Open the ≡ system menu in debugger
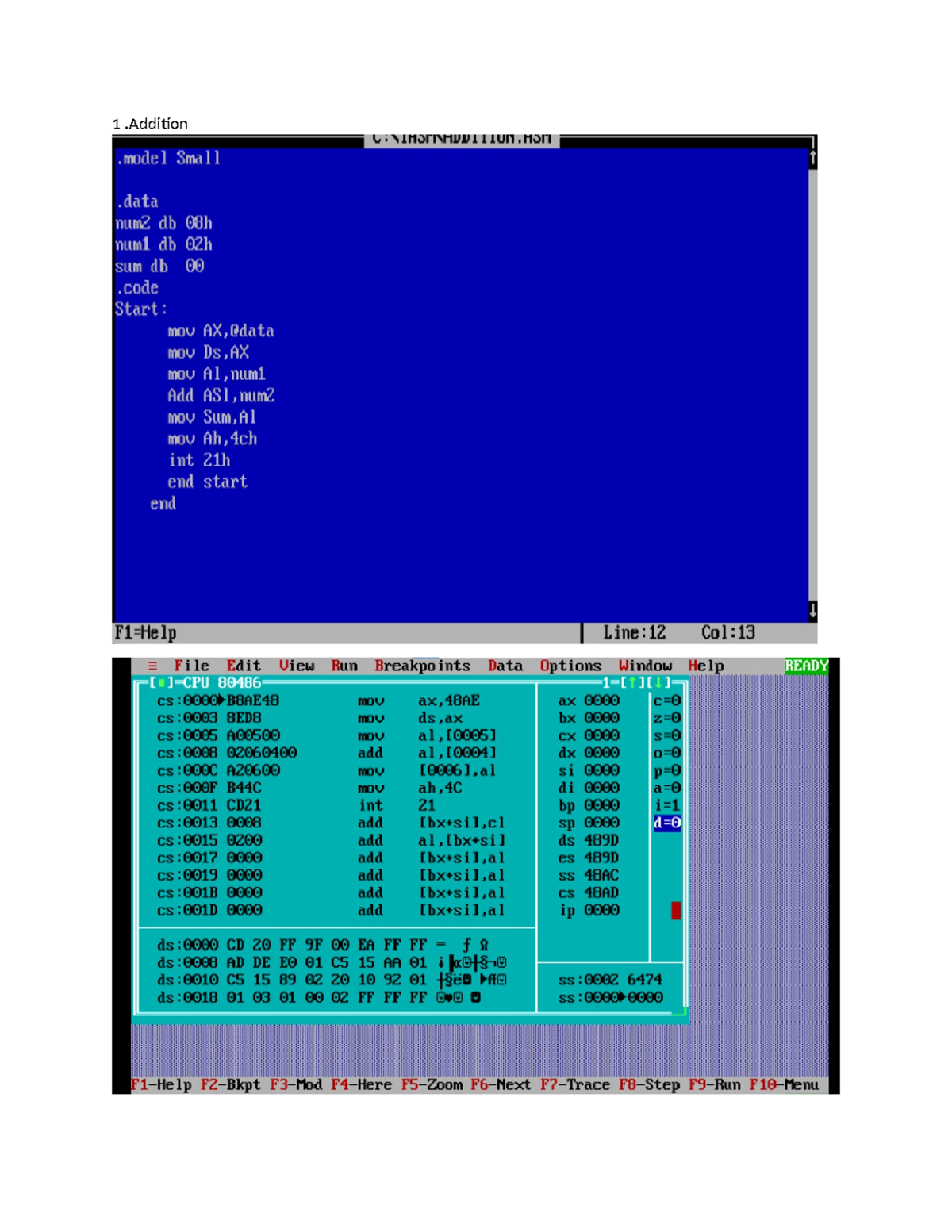The image size is (952, 1232). [x=152, y=666]
